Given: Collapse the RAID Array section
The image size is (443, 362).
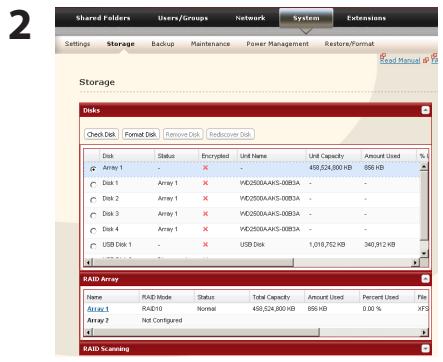Looking at the screenshot, I should click(425, 279).
